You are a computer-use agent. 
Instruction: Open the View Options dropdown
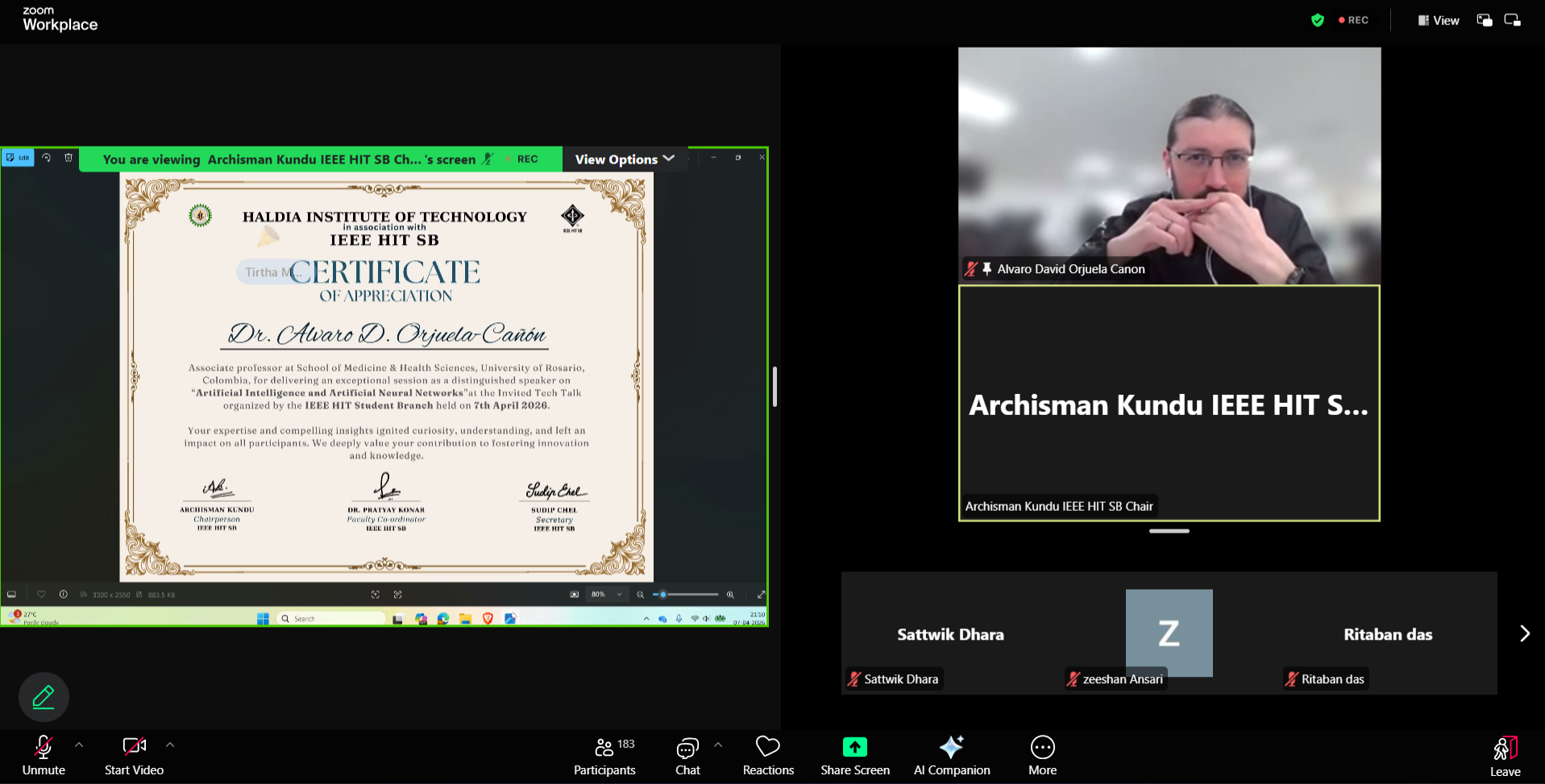(625, 160)
